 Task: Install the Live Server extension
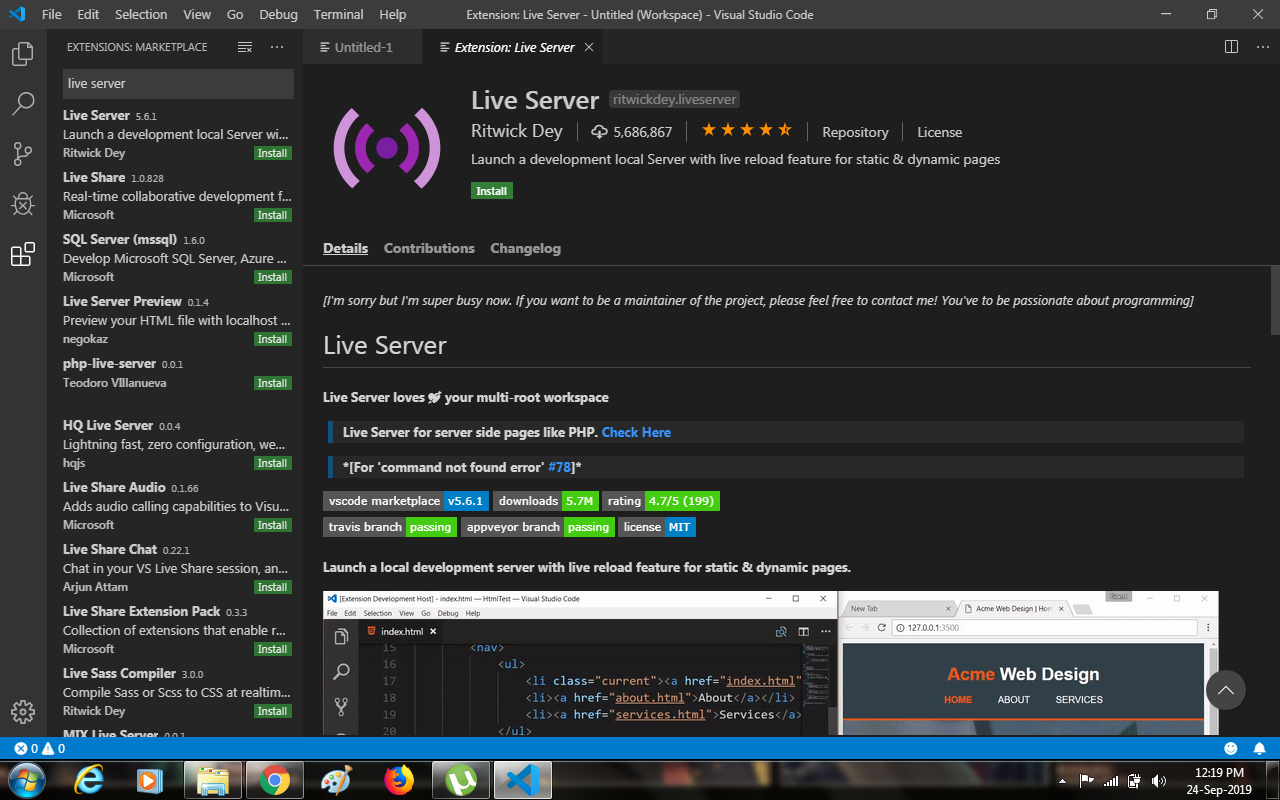tap(491, 190)
